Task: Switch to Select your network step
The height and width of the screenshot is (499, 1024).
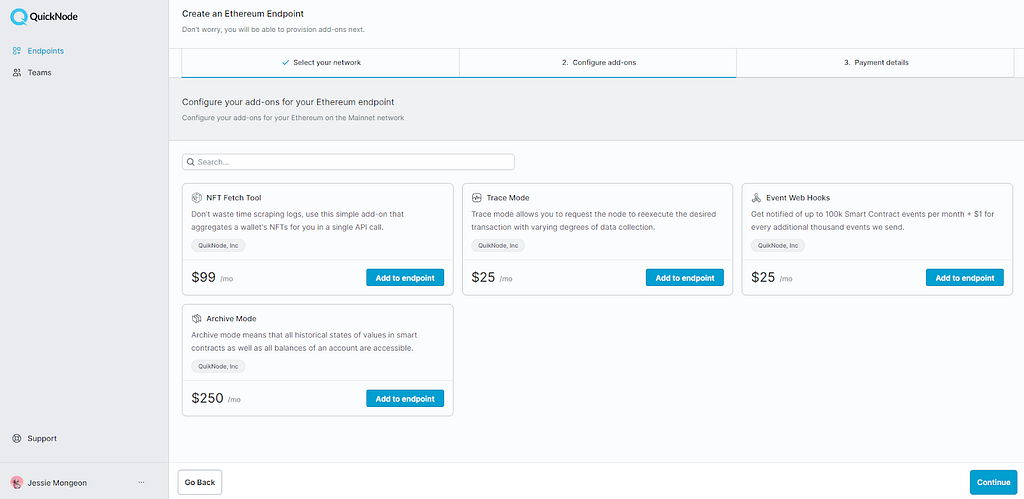Action: pyautogui.click(x=321, y=63)
